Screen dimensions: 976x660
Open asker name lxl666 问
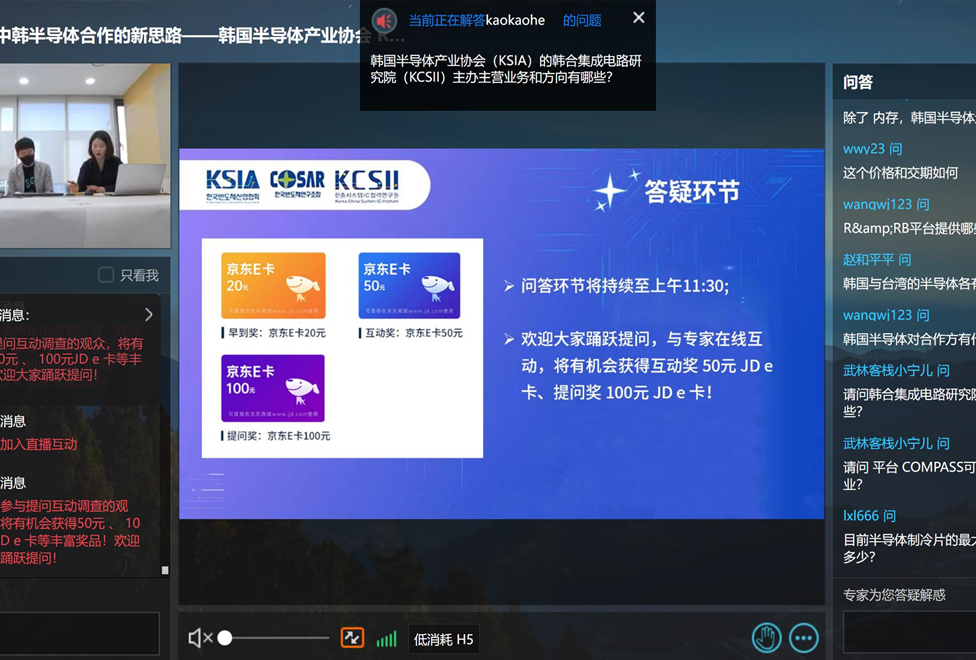click(x=870, y=516)
